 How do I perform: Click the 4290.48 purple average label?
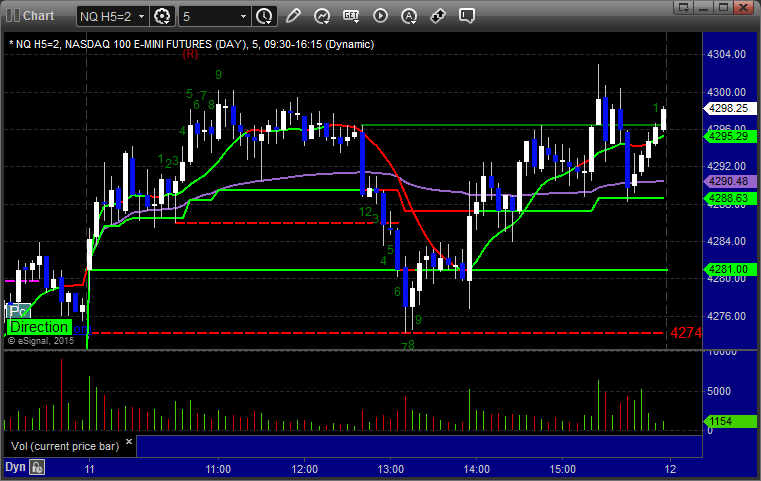(729, 182)
